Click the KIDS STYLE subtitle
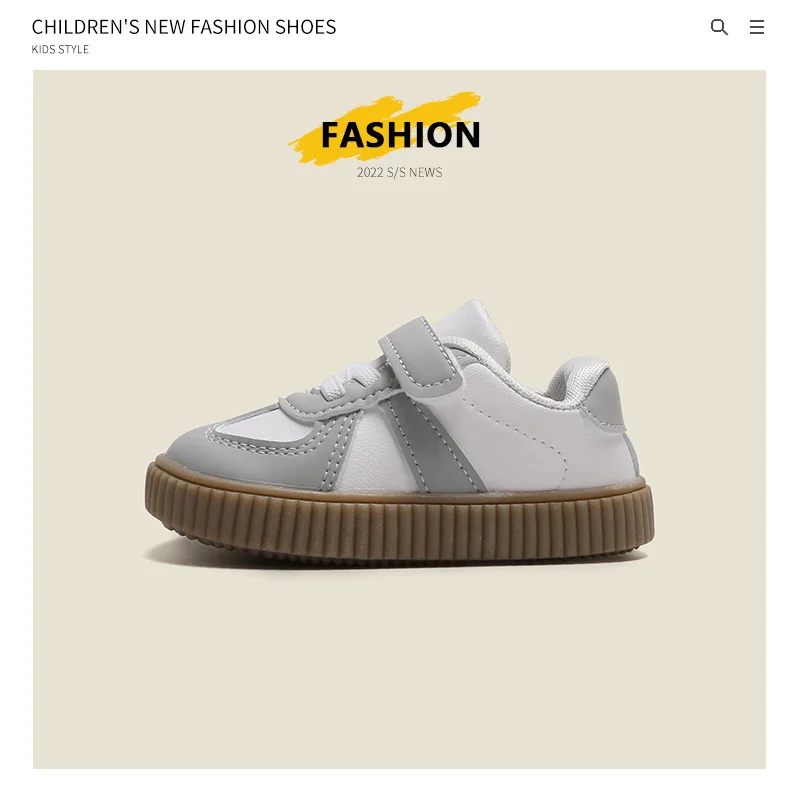Screen dimensions: 800x800 point(60,49)
